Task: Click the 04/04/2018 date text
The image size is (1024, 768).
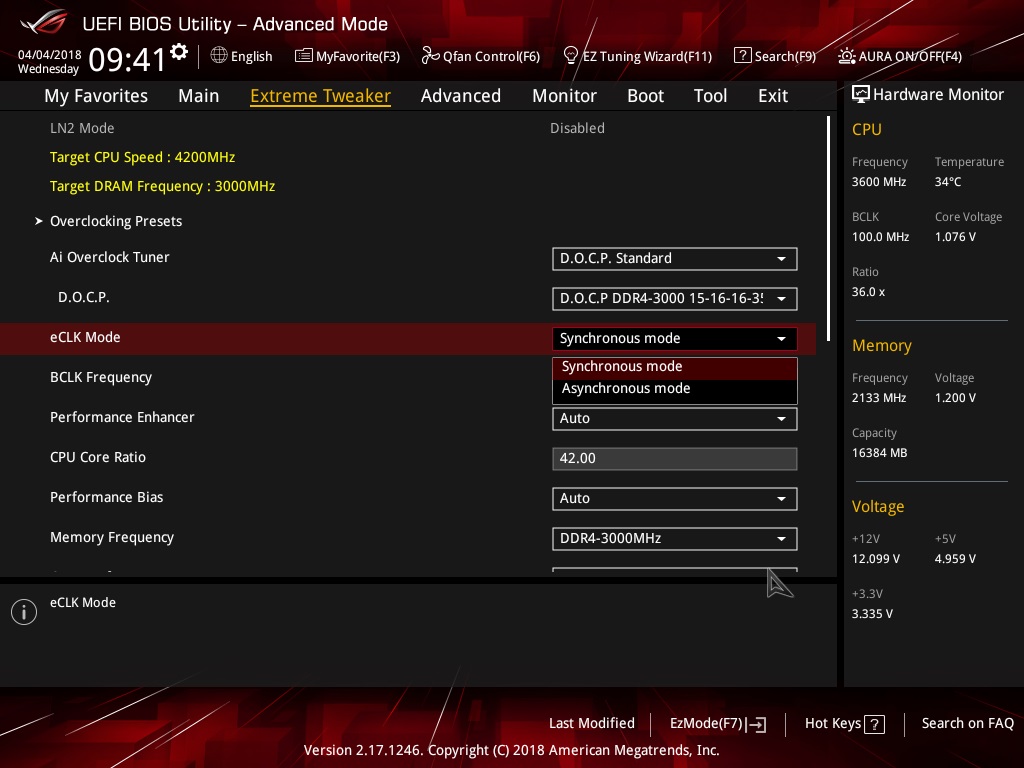Action: (x=50, y=55)
